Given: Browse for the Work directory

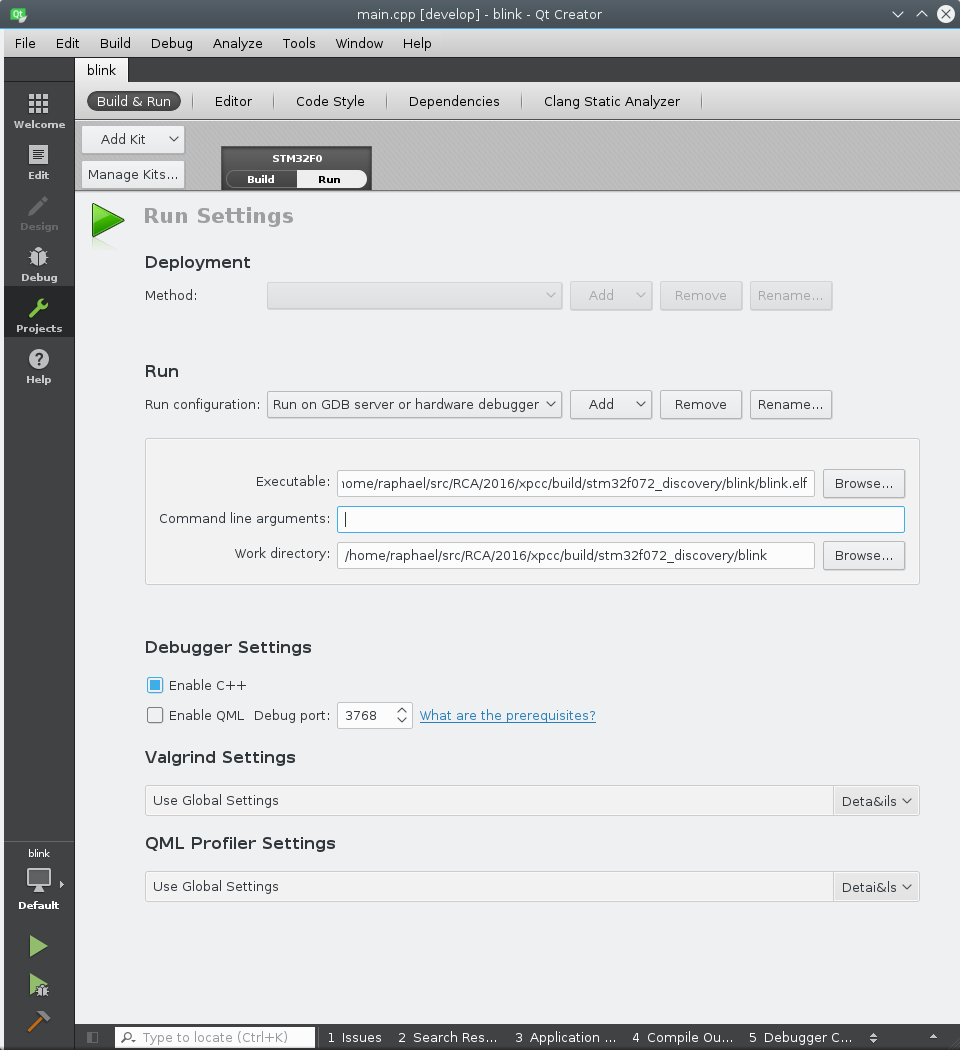Looking at the screenshot, I should pyautogui.click(x=864, y=556).
